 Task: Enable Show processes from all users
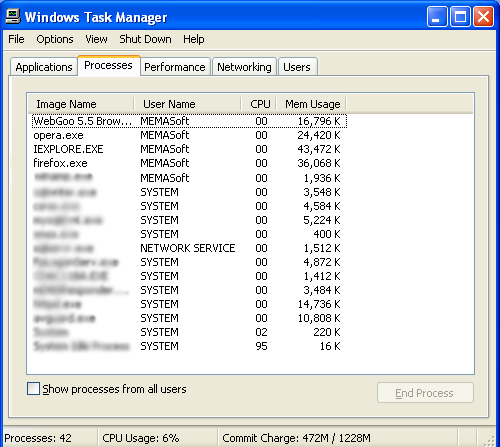(33, 389)
